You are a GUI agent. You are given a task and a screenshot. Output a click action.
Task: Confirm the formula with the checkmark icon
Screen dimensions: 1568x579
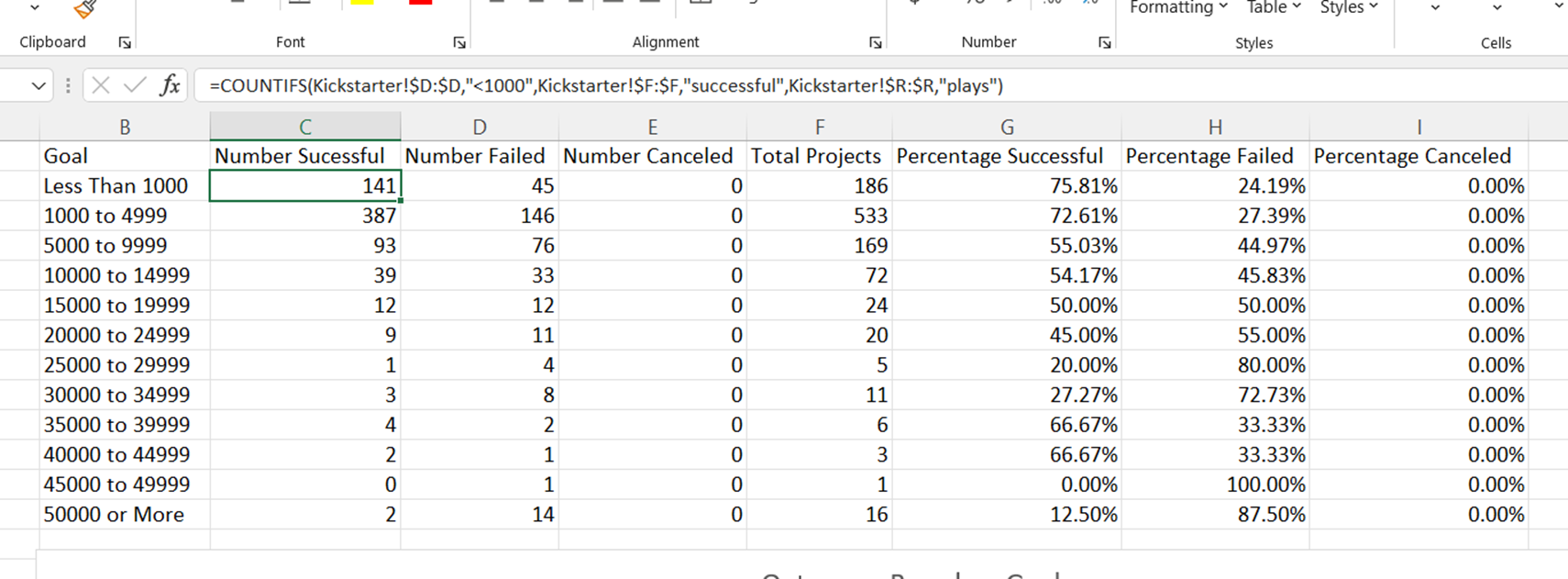click(x=135, y=85)
